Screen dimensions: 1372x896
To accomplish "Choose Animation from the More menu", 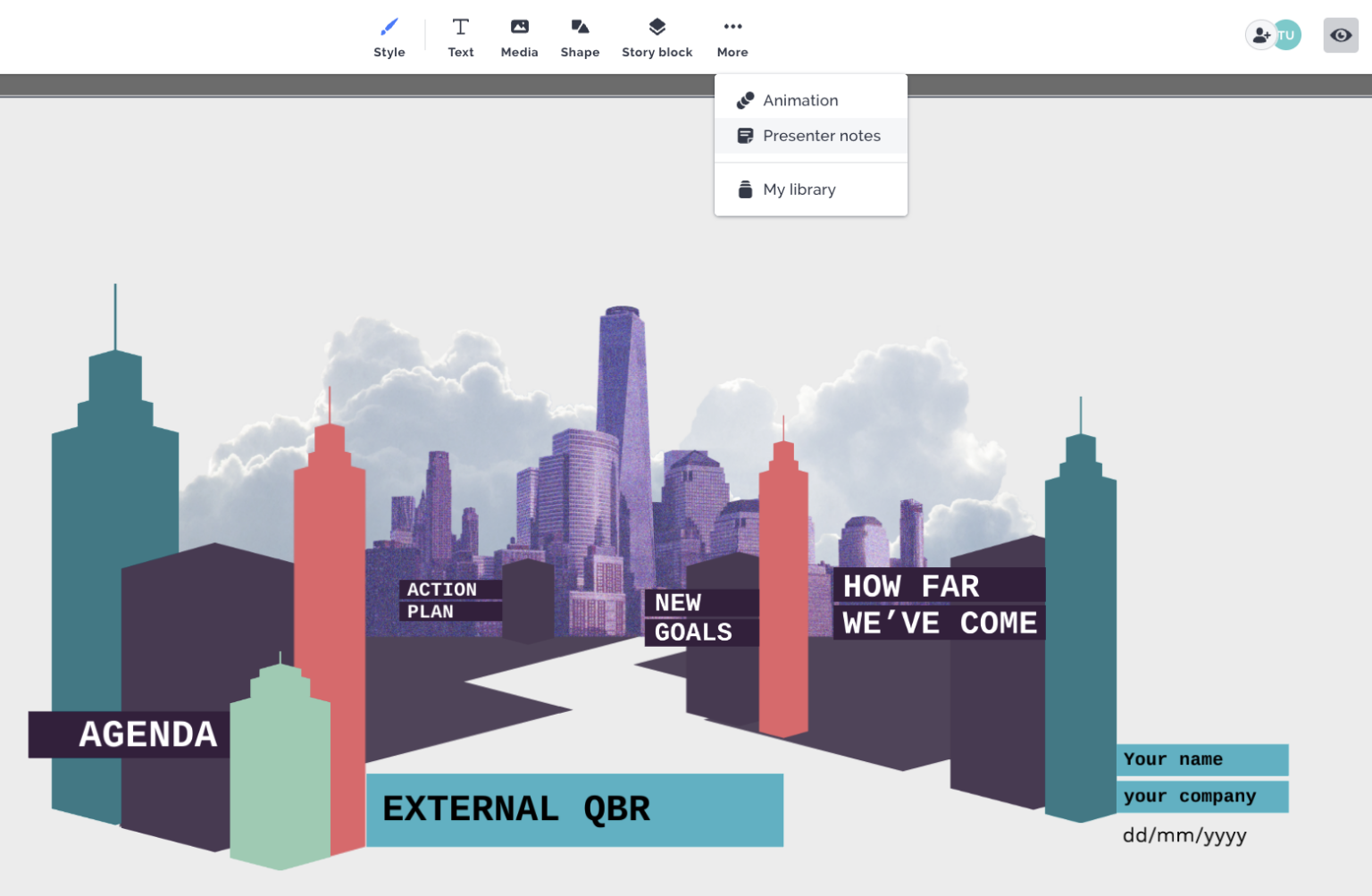I will tap(800, 100).
